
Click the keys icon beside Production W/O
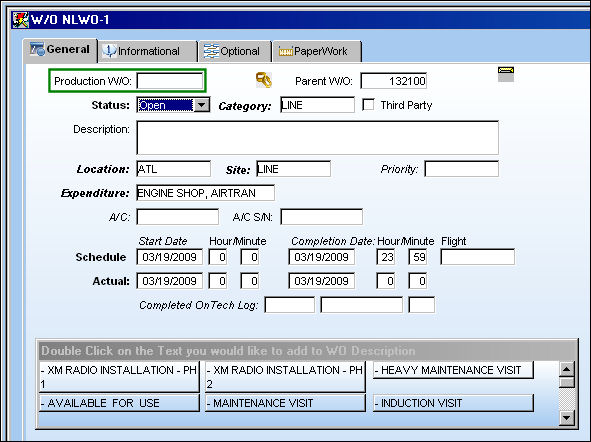(x=263, y=80)
